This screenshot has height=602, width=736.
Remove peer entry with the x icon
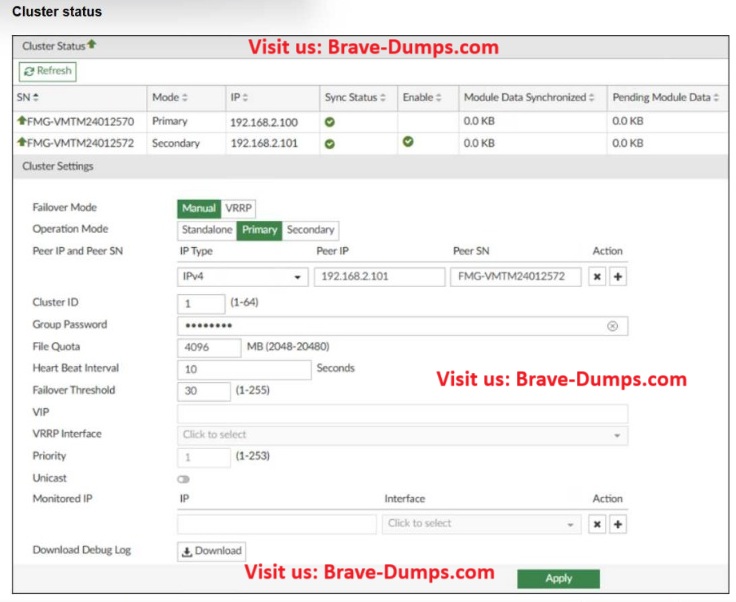coord(597,277)
